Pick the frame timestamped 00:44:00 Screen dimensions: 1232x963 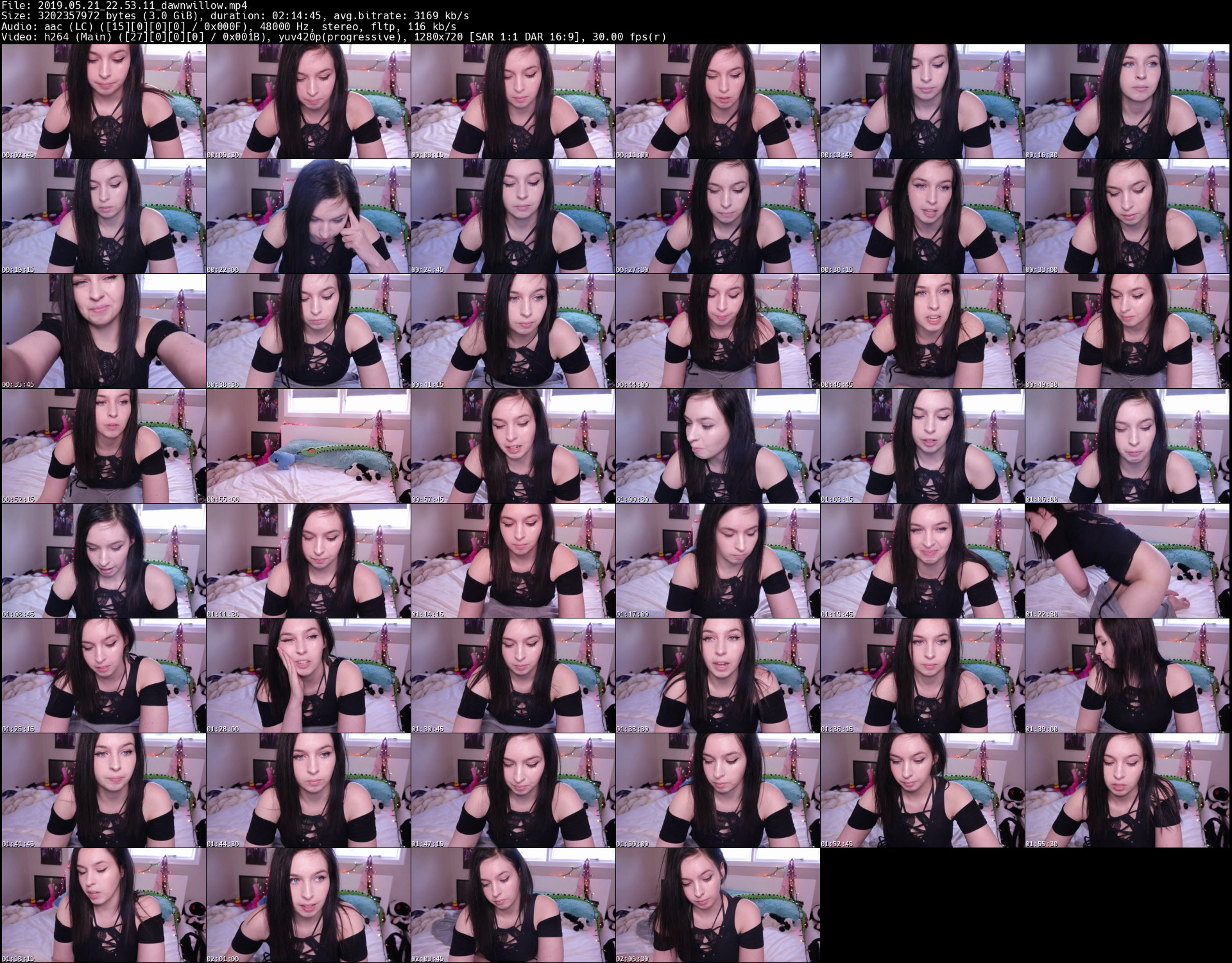pos(717,331)
